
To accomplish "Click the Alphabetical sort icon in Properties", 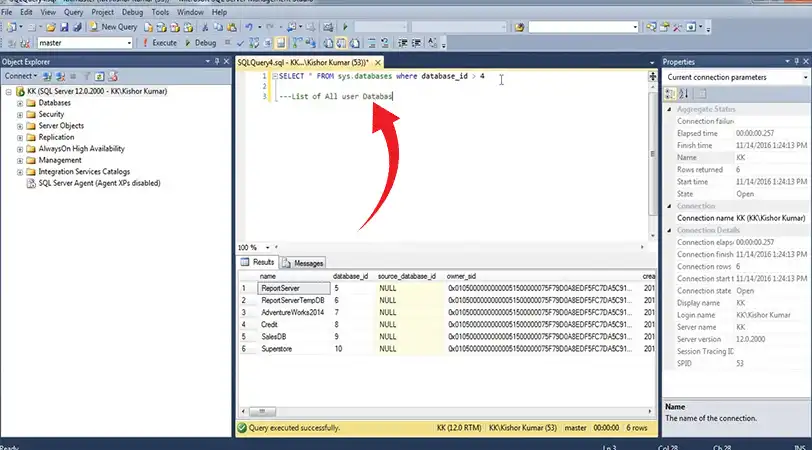I will pyautogui.click(x=684, y=94).
